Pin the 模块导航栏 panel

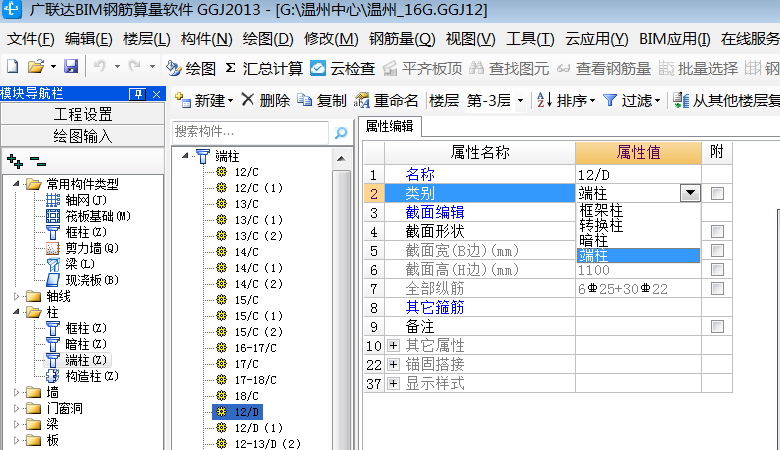pos(137,93)
